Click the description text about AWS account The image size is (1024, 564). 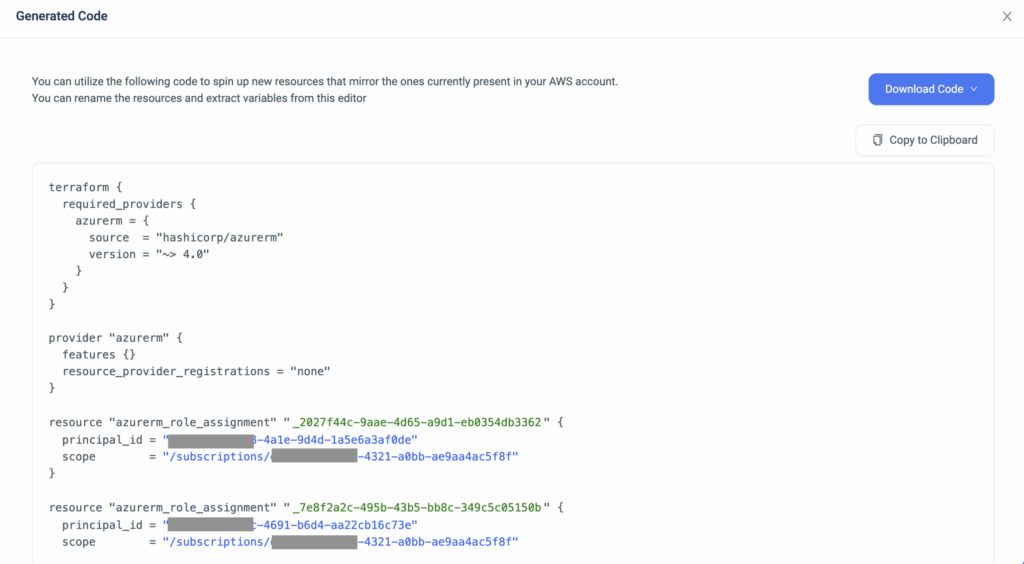pyautogui.click(x=325, y=89)
